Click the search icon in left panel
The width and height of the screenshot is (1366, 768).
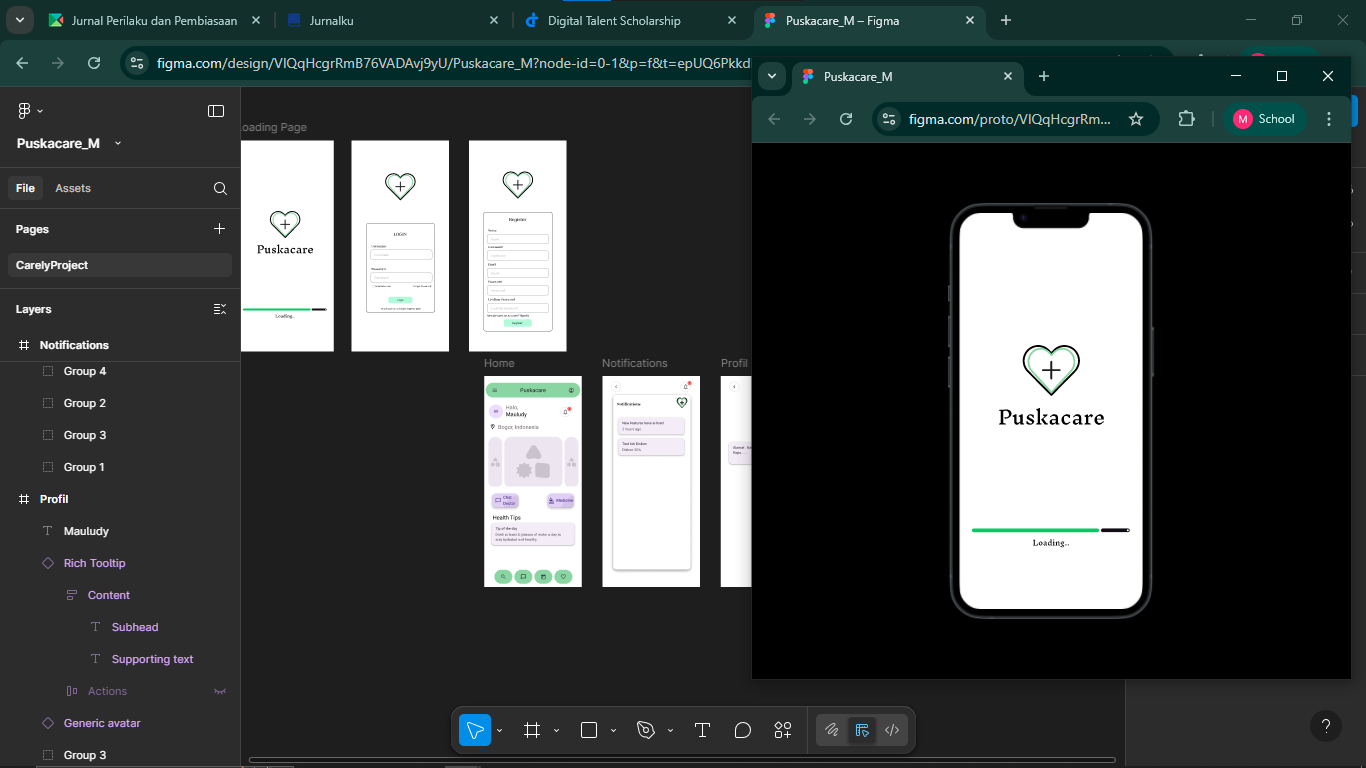[x=220, y=188]
